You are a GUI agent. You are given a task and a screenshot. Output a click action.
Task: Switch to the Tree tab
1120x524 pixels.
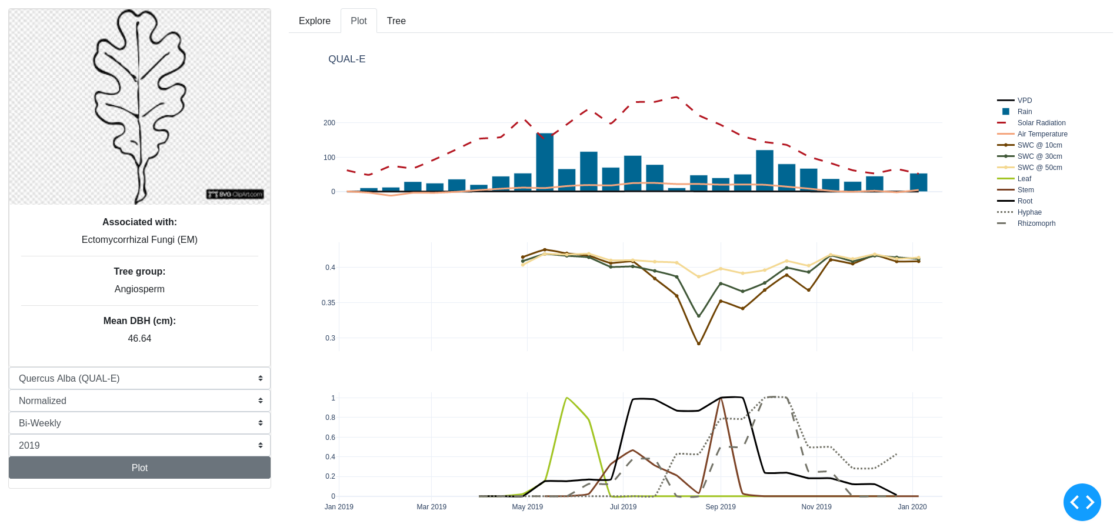[x=396, y=21]
